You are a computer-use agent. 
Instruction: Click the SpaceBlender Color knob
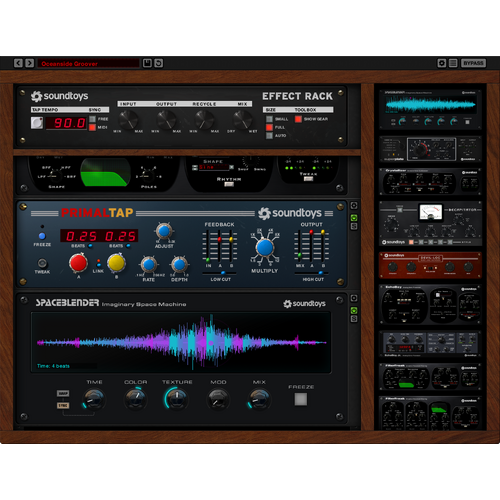[x=135, y=399]
